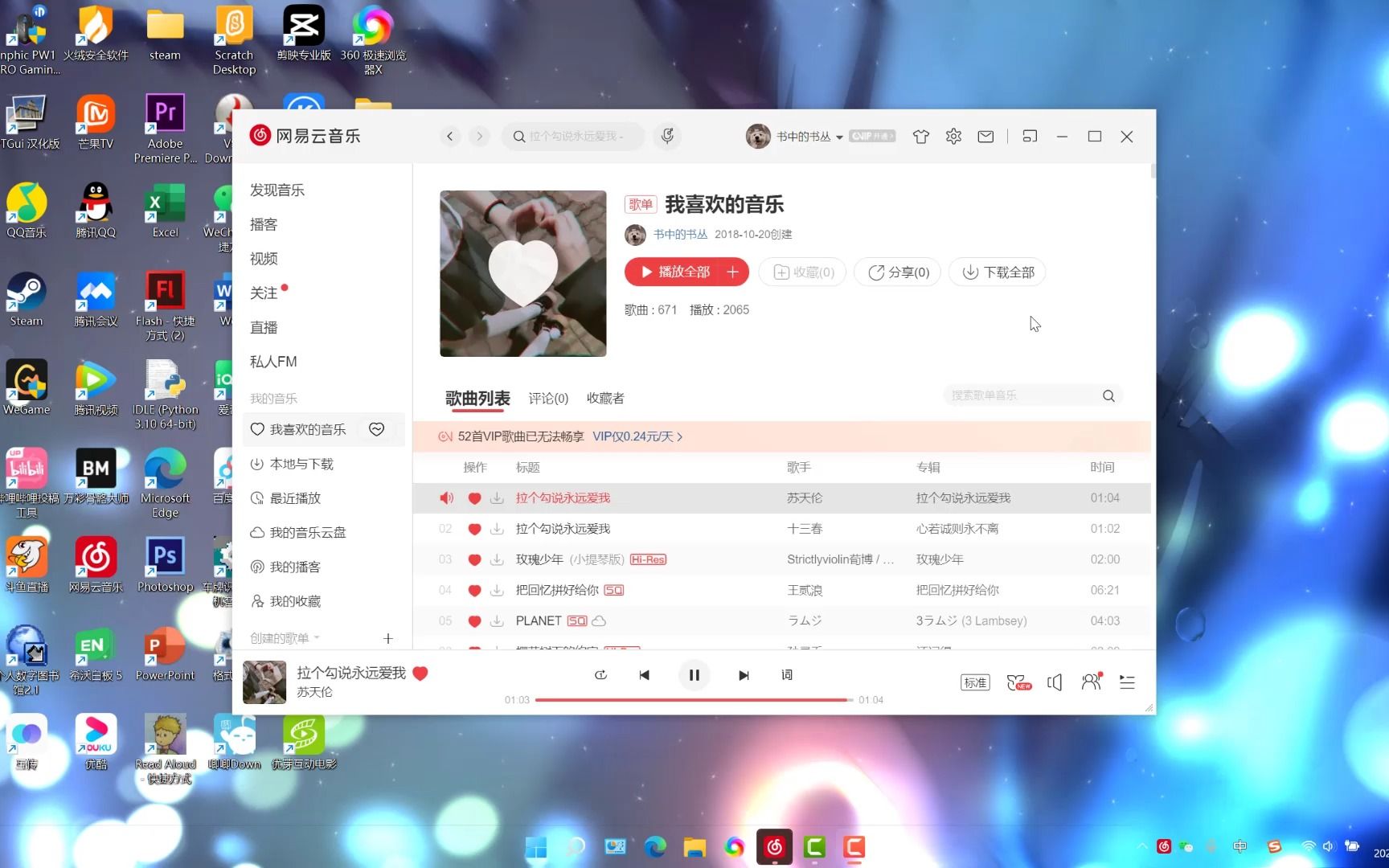The width and height of the screenshot is (1389, 868).
Task: Unlike 拉个勾说永远爱我 by 十三春 heart
Action: (x=474, y=529)
